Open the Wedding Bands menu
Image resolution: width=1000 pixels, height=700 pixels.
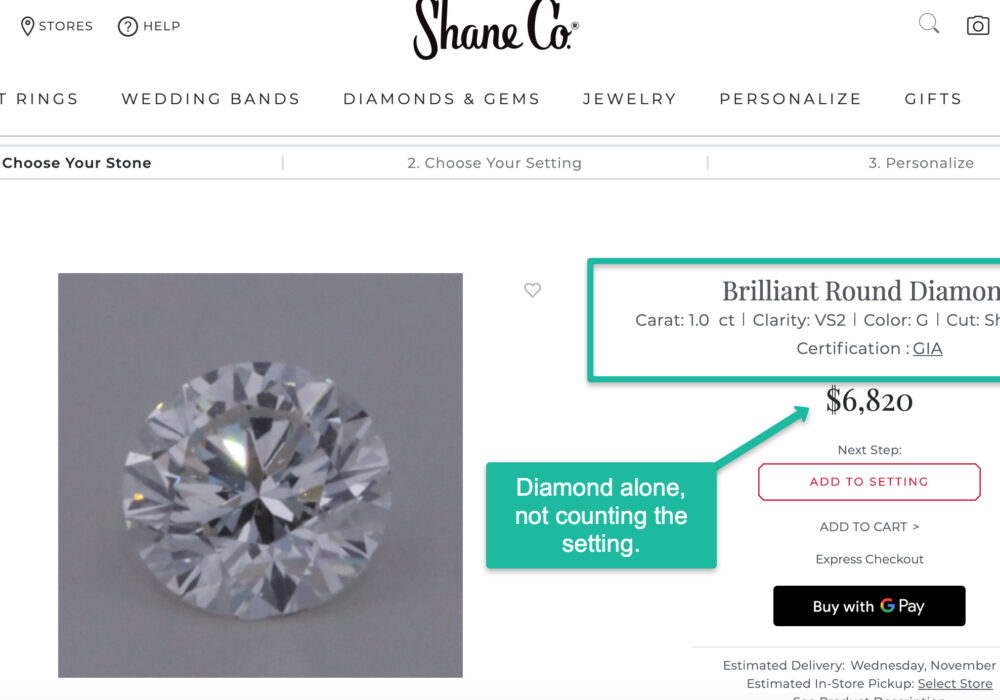point(210,99)
